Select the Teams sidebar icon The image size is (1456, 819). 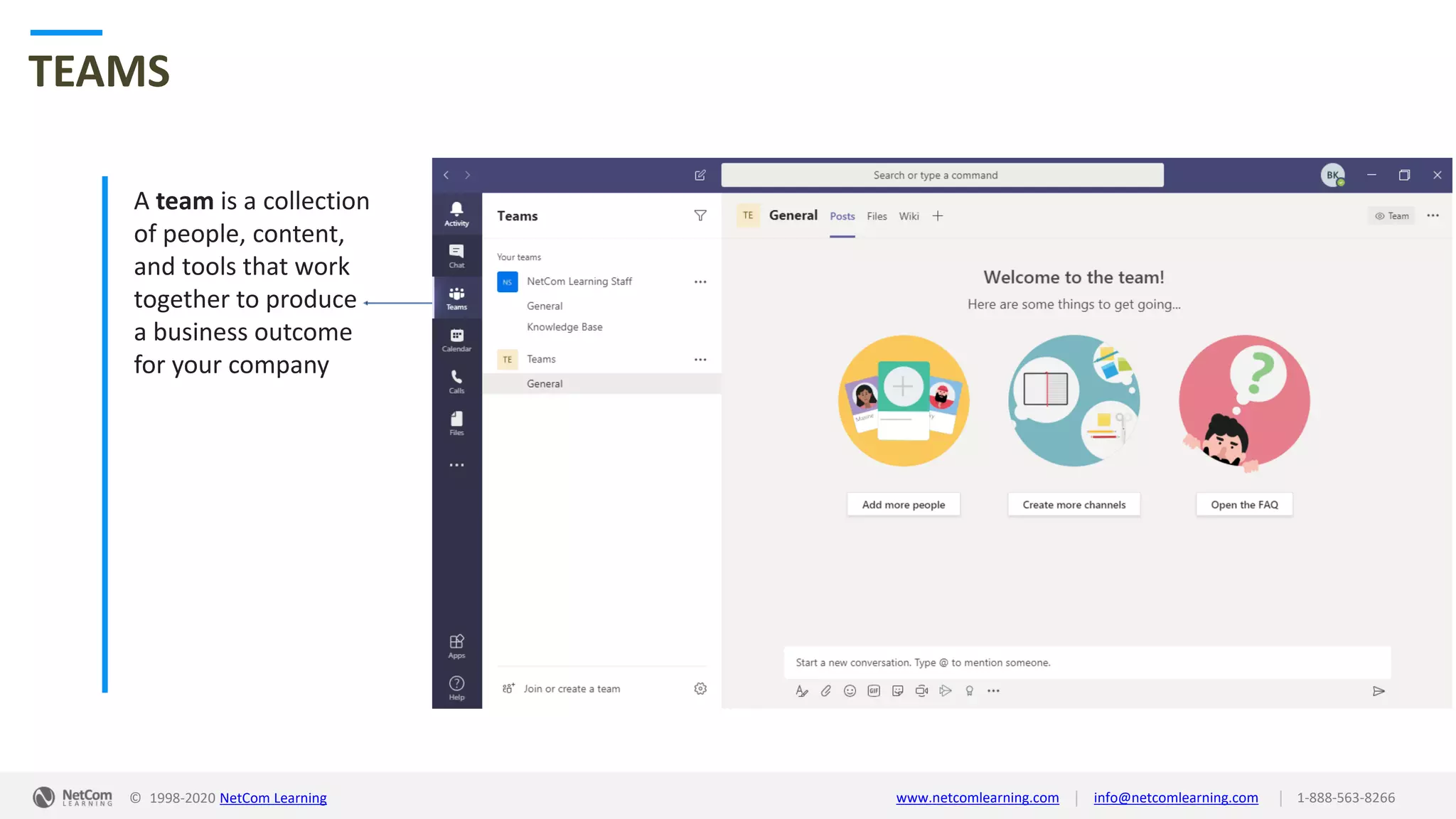(456, 298)
